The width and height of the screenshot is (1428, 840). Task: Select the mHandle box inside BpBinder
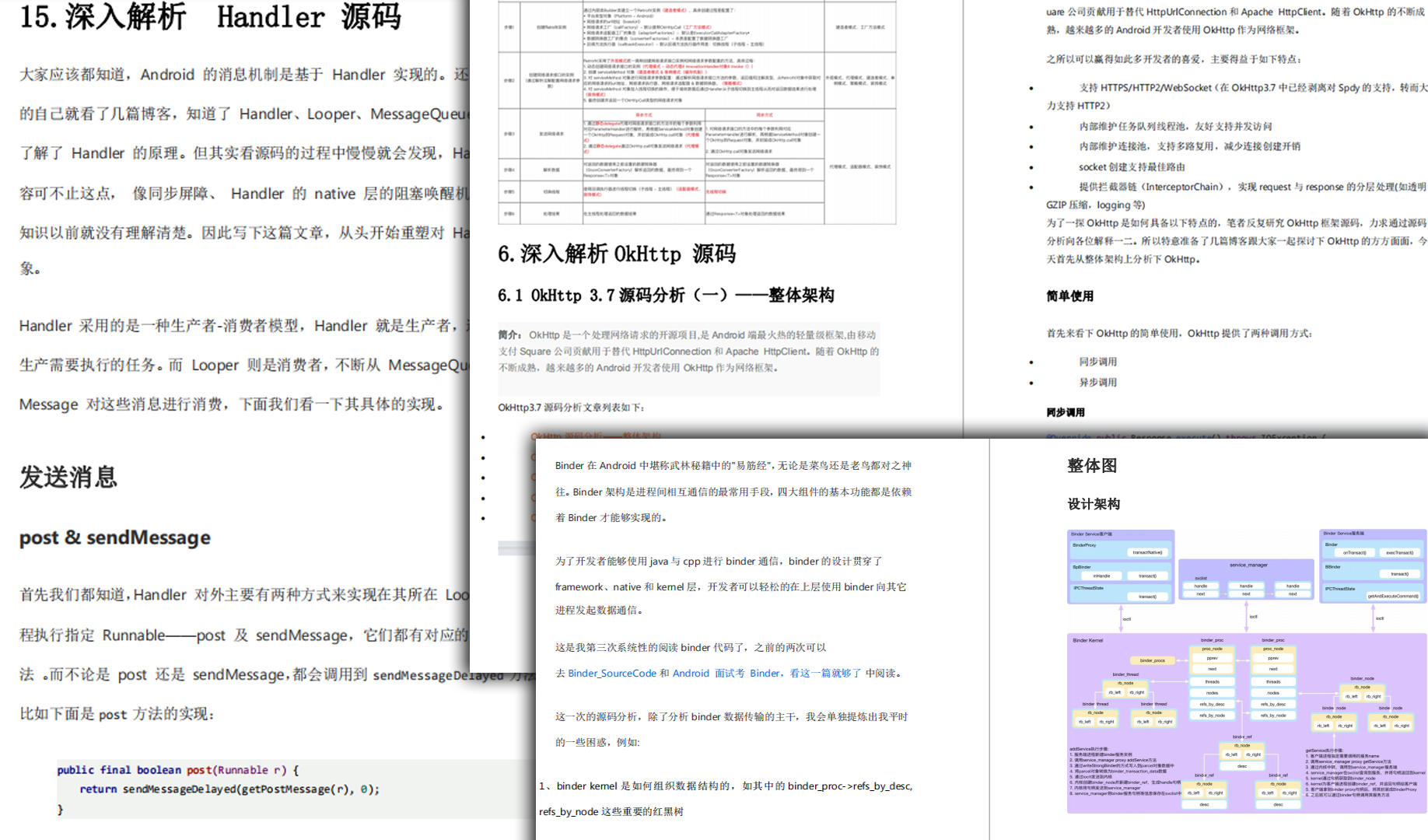coord(1102,576)
